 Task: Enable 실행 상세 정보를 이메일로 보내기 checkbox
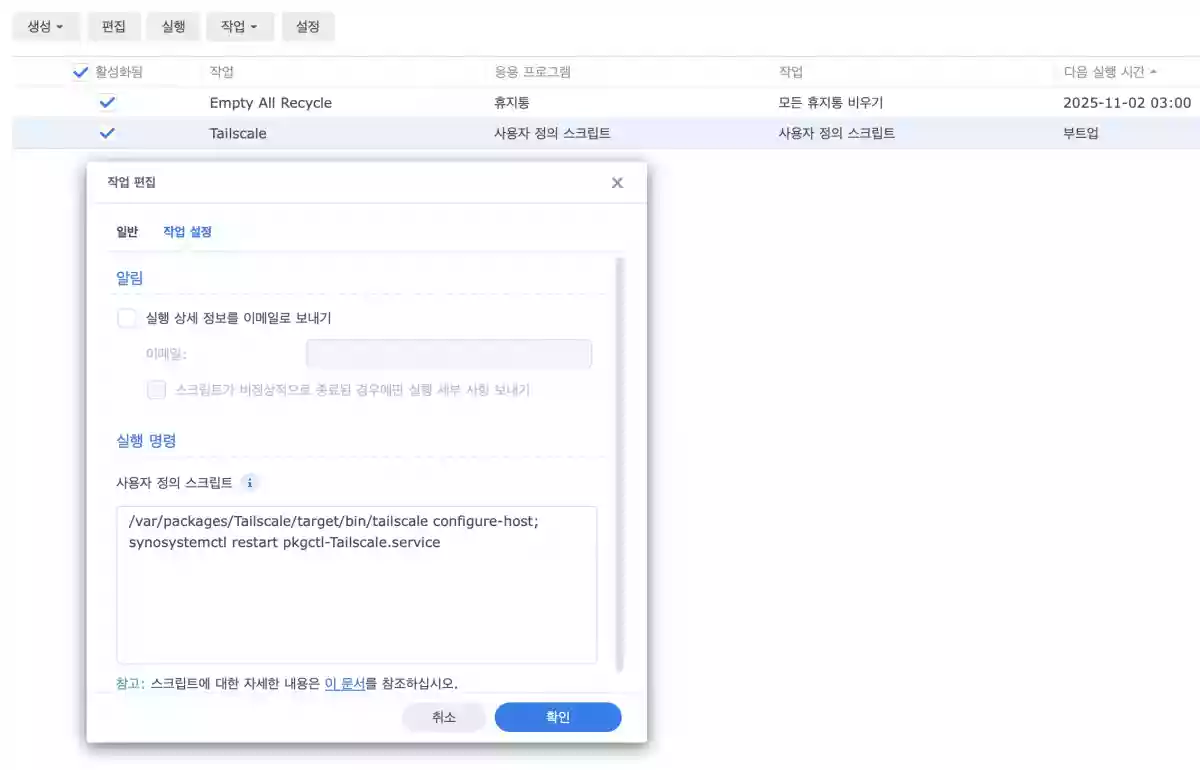127,319
